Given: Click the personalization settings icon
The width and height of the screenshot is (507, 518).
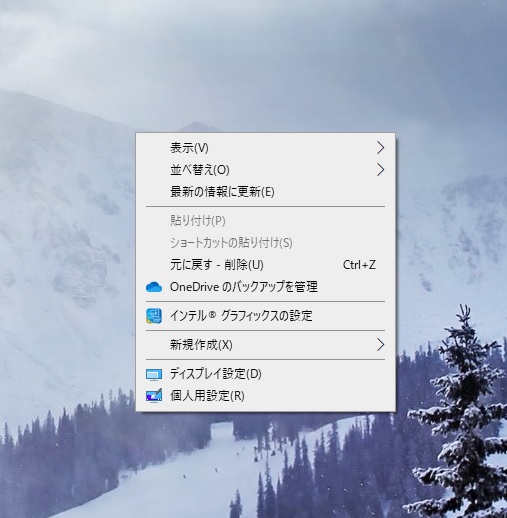Looking at the screenshot, I should [154, 396].
